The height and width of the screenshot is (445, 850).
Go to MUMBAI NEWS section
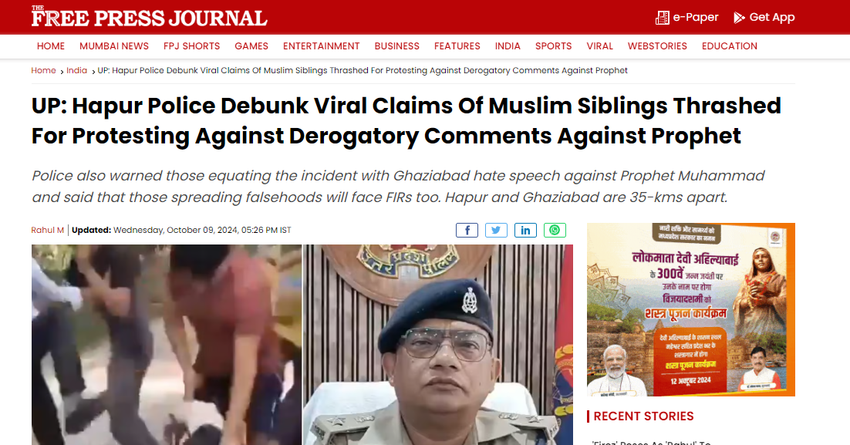[114, 46]
